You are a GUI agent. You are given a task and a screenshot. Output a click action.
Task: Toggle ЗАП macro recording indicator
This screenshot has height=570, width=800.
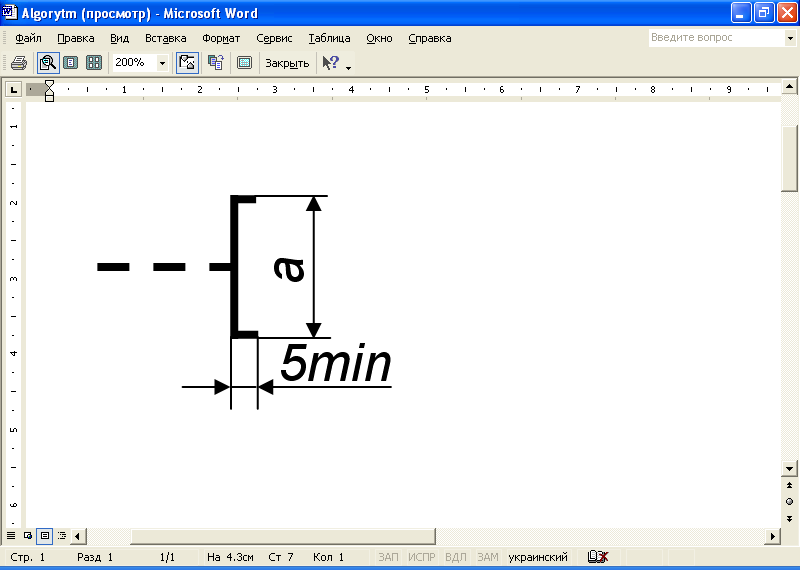[388, 557]
